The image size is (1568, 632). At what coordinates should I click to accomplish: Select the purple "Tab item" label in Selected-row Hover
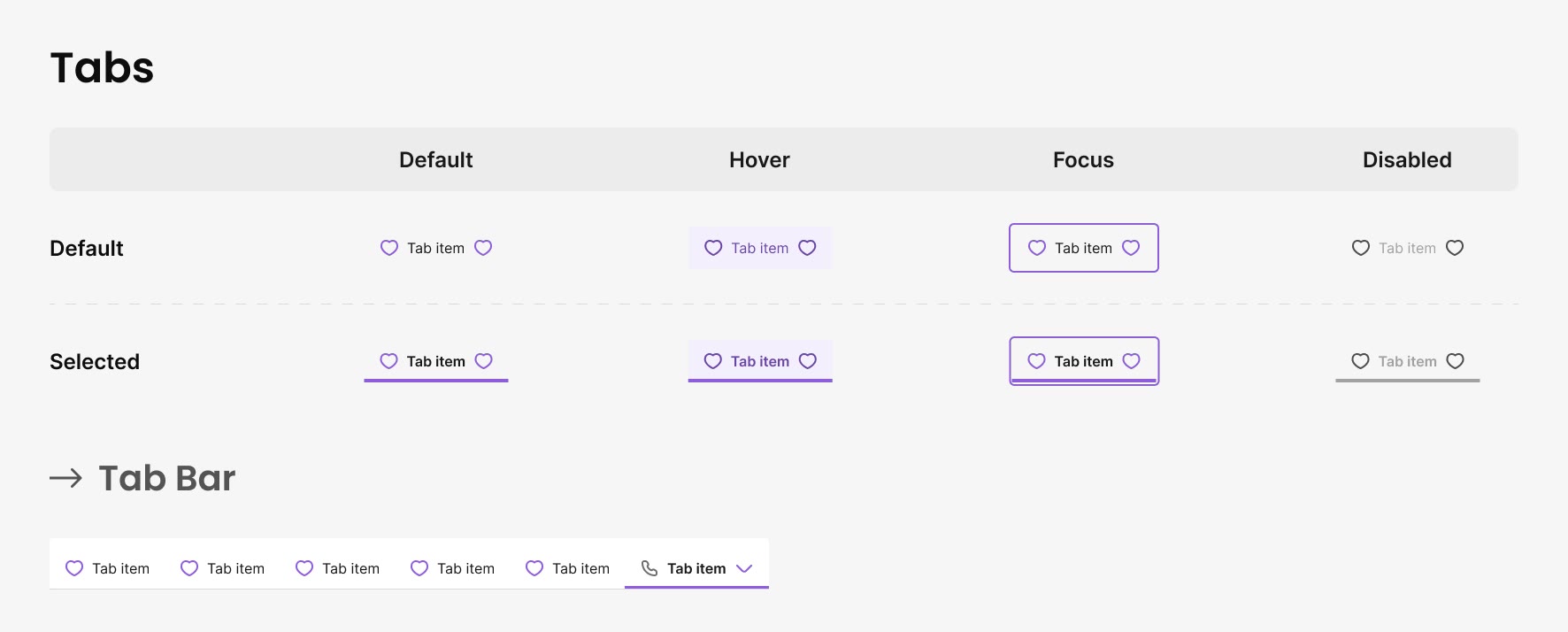(760, 361)
